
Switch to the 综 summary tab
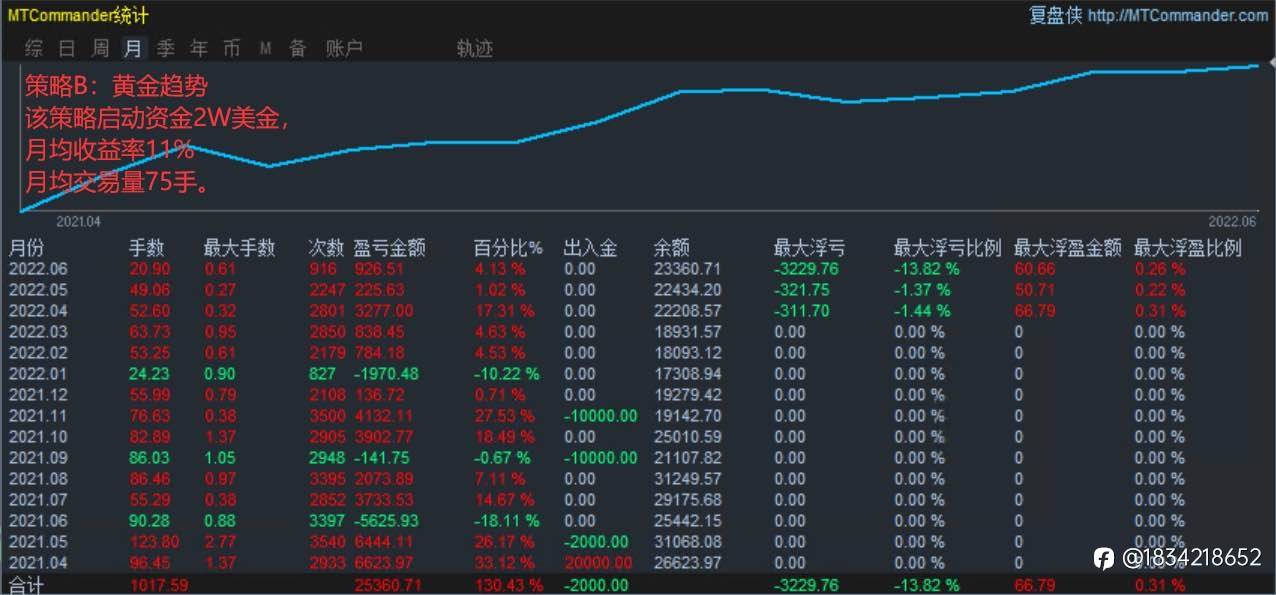click(x=34, y=48)
